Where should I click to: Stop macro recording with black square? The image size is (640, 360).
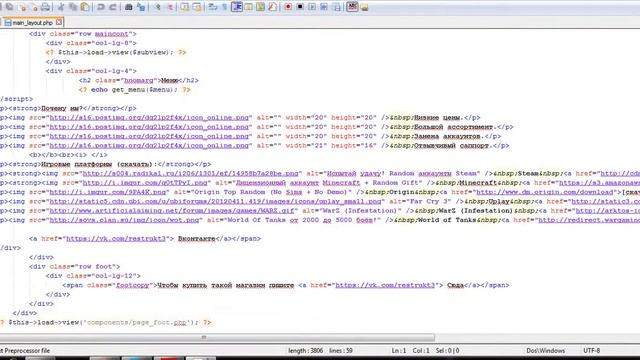tap(300, 7)
